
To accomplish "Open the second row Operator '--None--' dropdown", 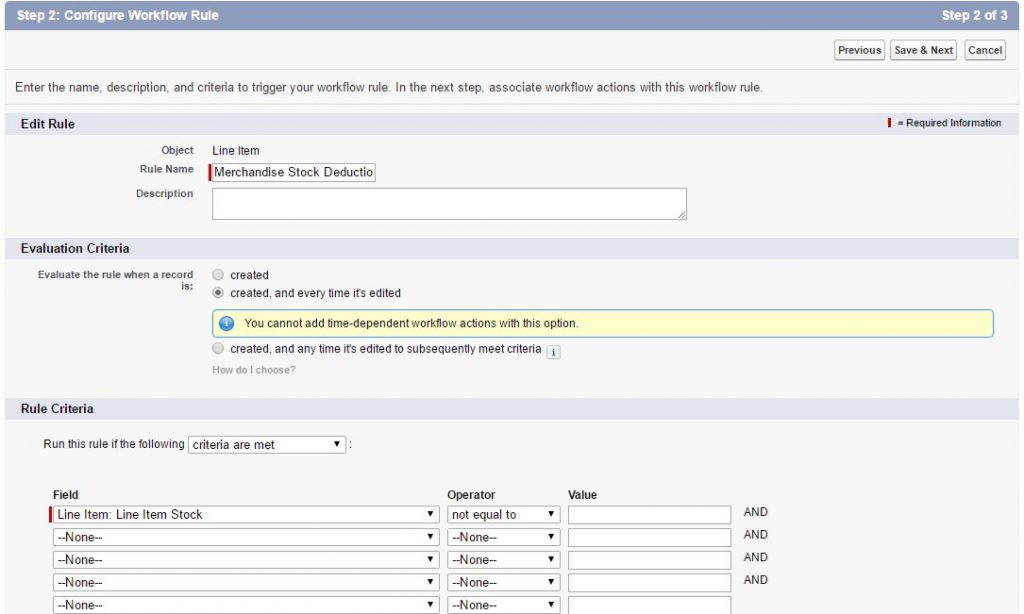I will click(503, 537).
